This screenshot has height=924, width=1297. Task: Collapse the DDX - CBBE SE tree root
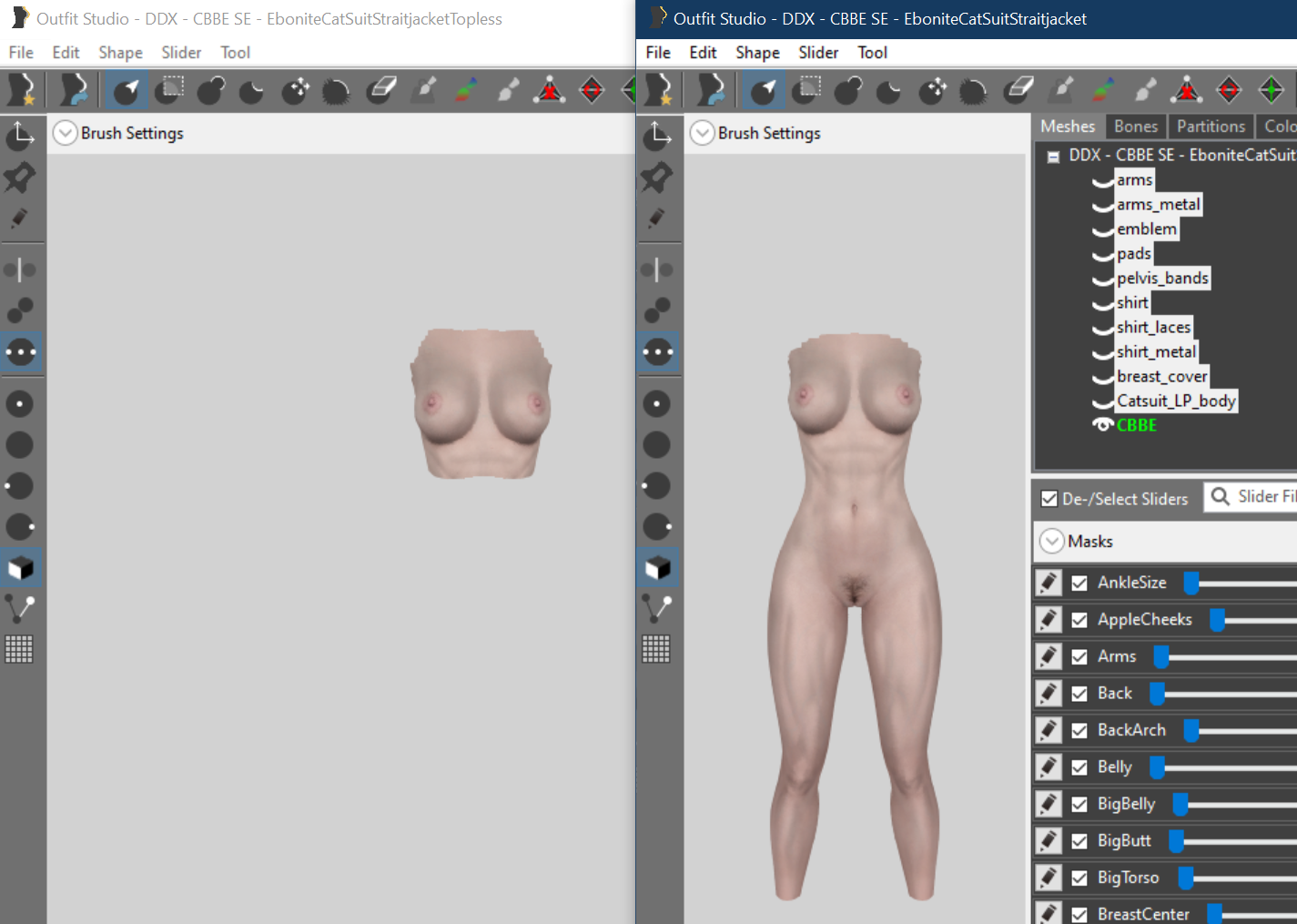pyautogui.click(x=1053, y=157)
